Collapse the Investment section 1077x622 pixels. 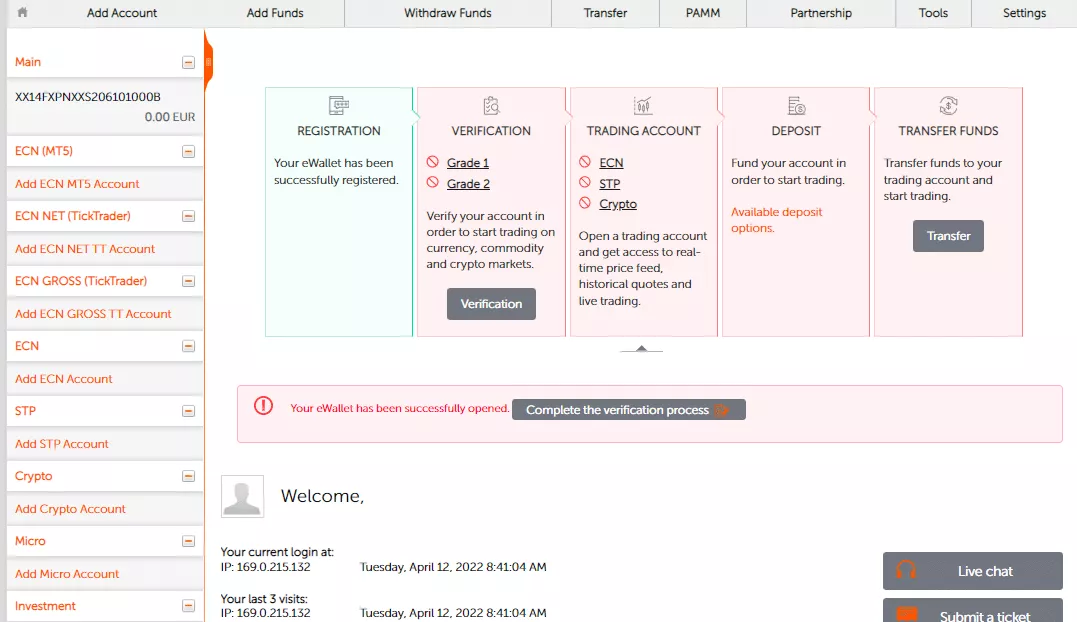click(188, 606)
